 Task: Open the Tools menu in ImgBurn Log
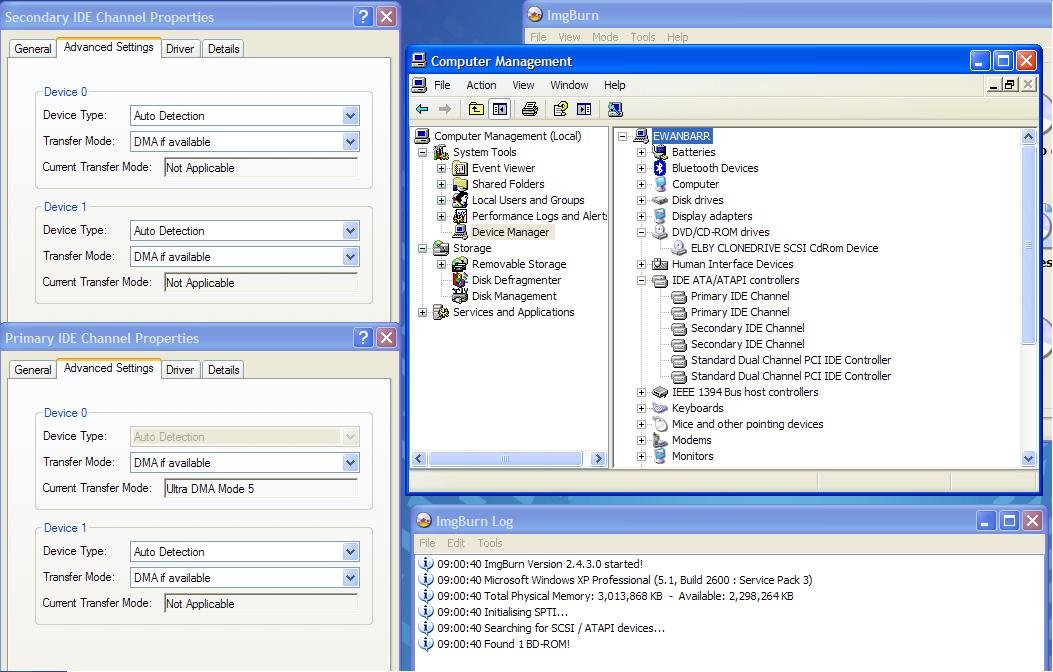click(x=490, y=543)
